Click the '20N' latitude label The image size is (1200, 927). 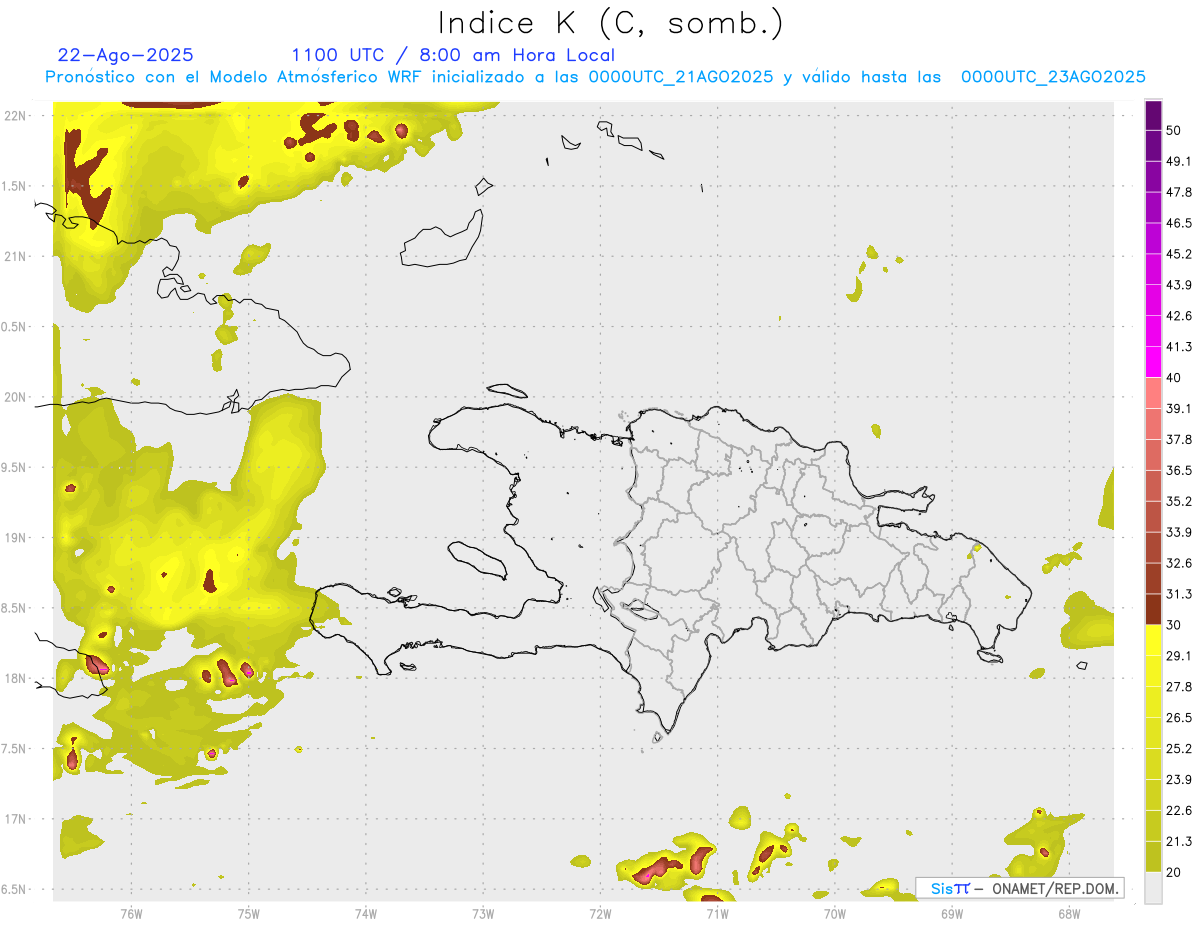click(x=17, y=397)
